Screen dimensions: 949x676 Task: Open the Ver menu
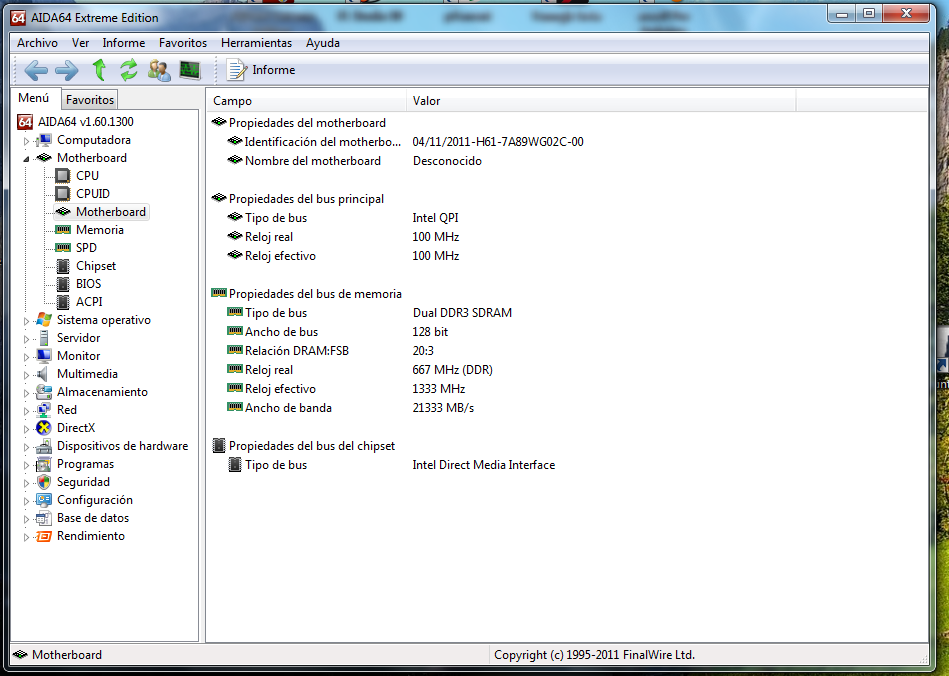80,43
